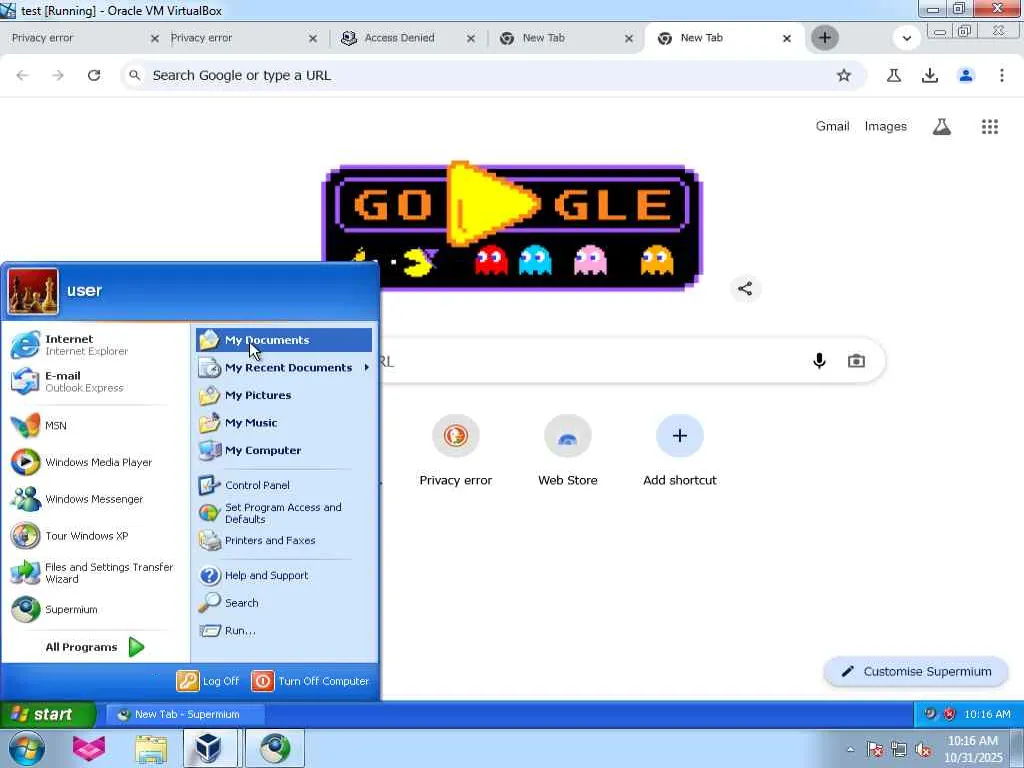The height and width of the screenshot is (768, 1024).
Task: Go back in browser history
Action: pos(22,75)
